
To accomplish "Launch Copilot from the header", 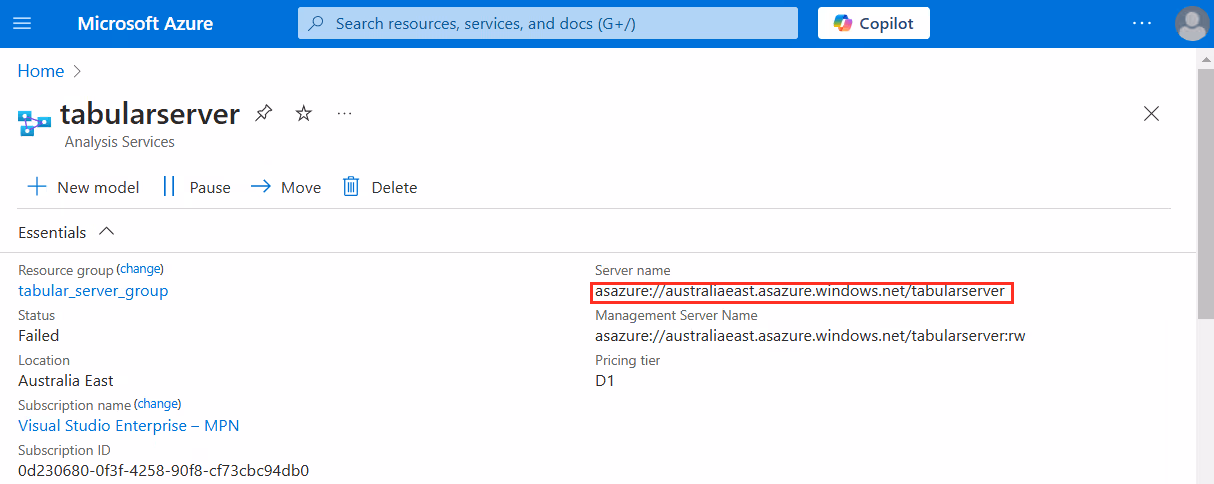I will tap(873, 23).
